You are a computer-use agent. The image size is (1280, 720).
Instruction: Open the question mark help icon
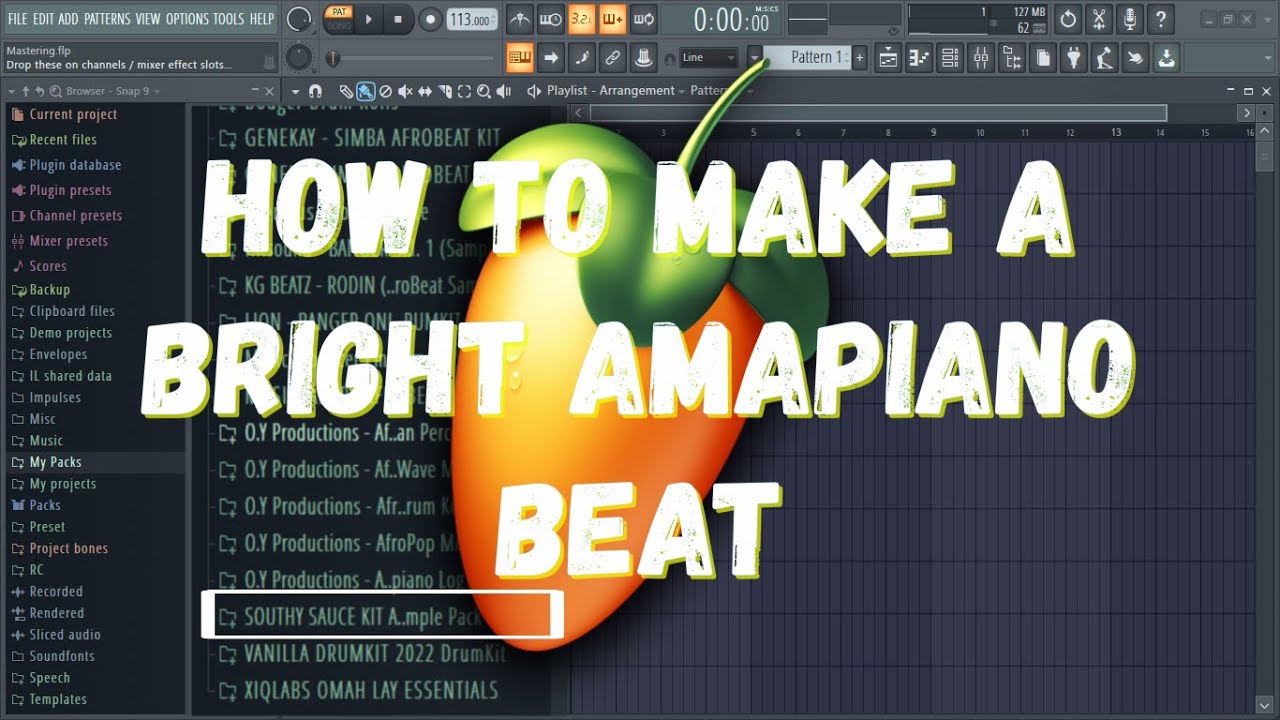pos(1161,19)
